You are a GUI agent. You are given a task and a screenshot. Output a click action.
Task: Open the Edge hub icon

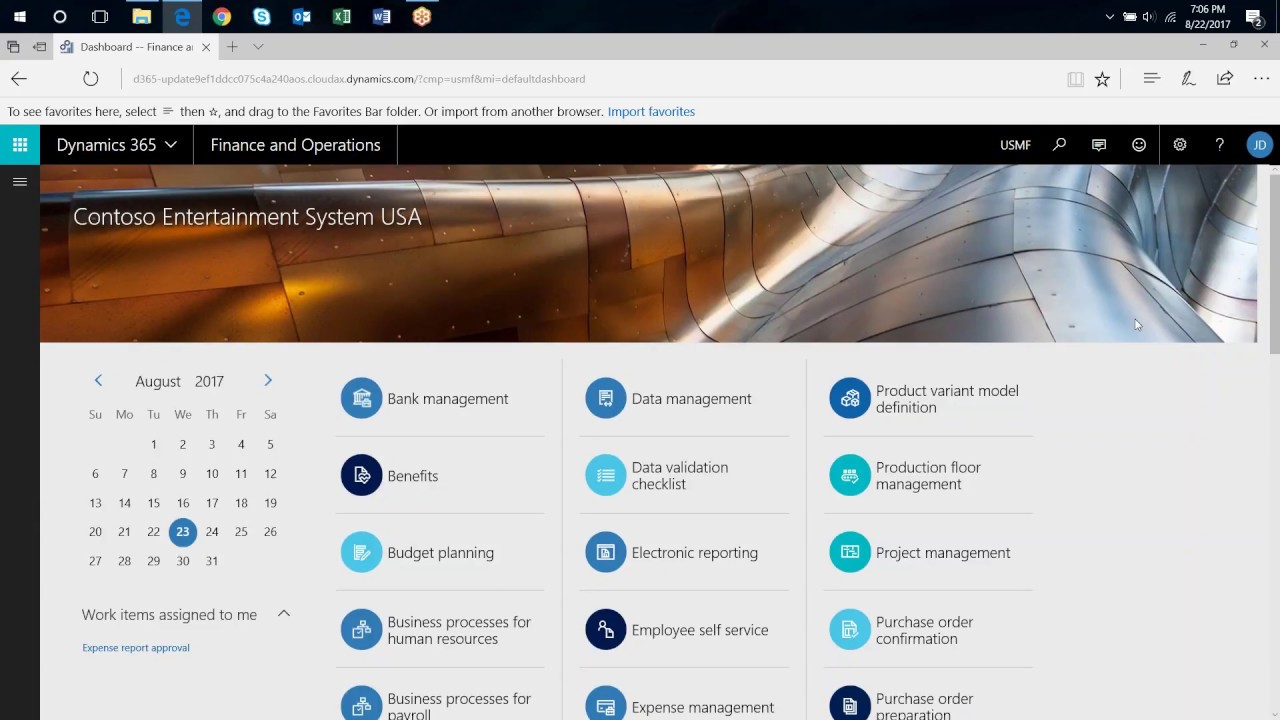click(x=1151, y=78)
